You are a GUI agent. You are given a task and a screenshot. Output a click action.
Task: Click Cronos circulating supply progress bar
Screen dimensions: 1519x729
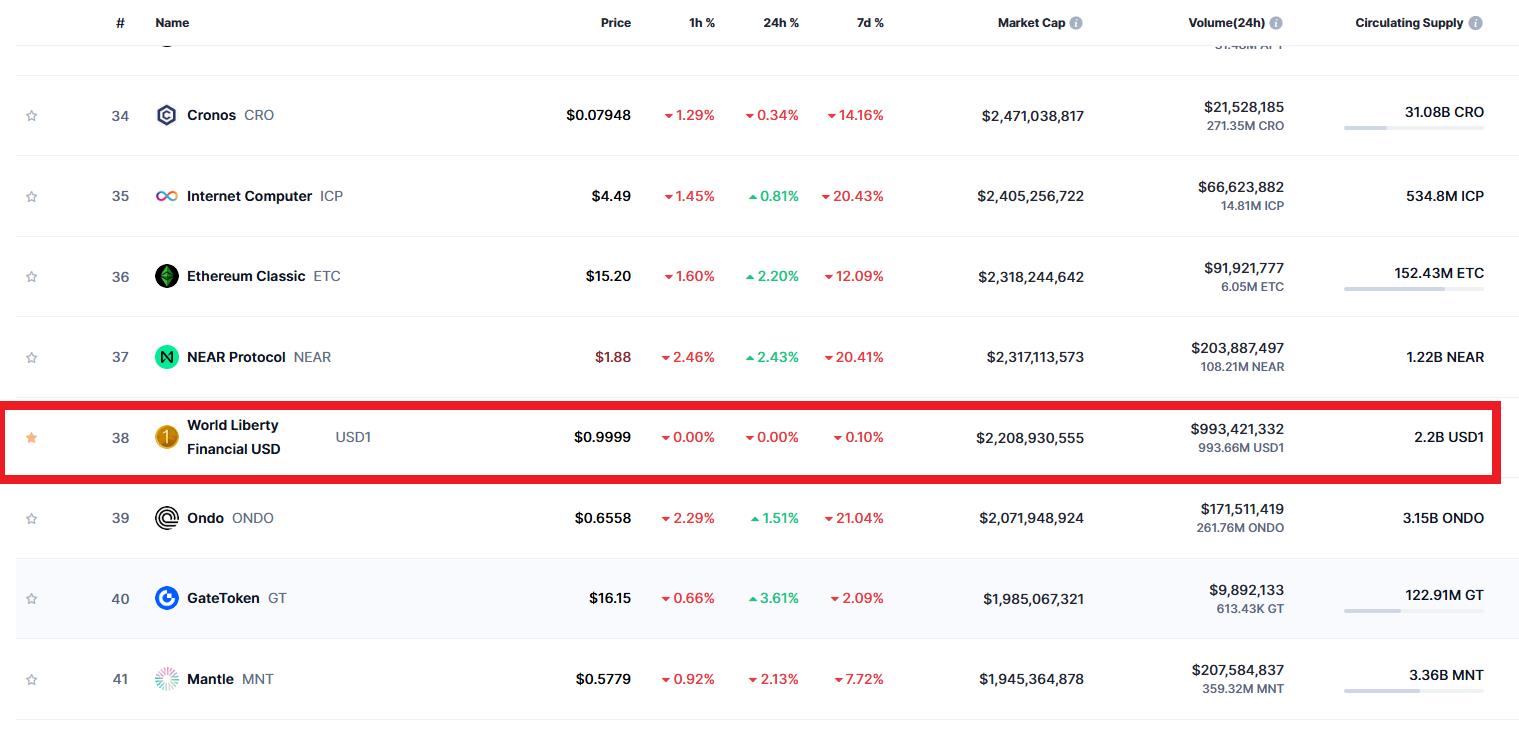pyautogui.click(x=1414, y=128)
